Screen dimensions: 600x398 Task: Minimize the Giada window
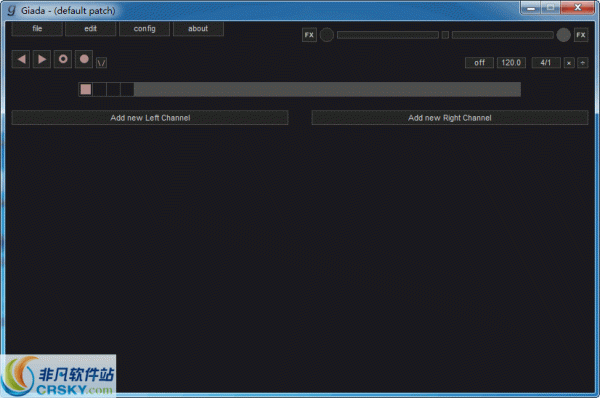point(530,8)
